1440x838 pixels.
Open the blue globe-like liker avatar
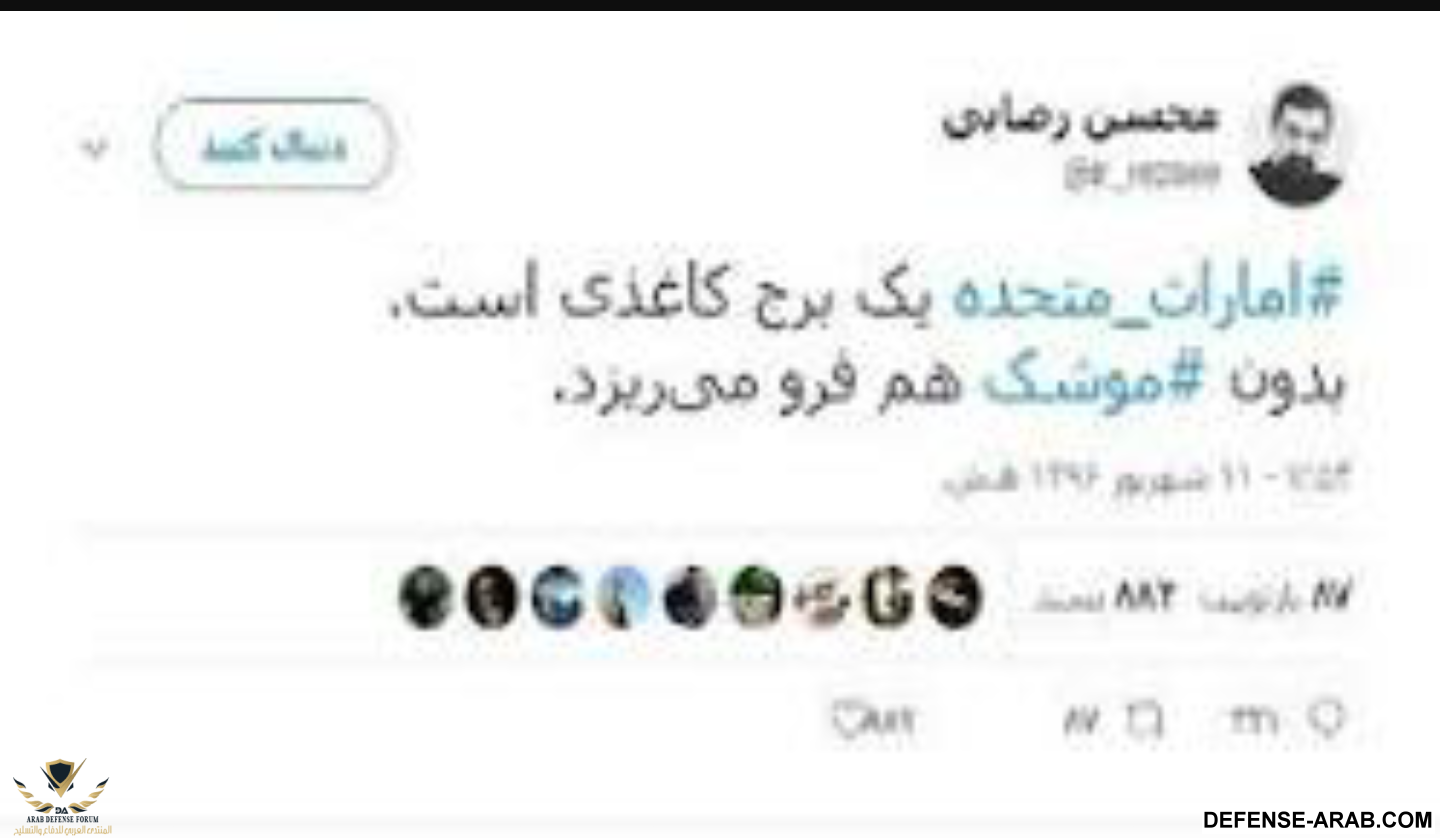[x=557, y=597]
